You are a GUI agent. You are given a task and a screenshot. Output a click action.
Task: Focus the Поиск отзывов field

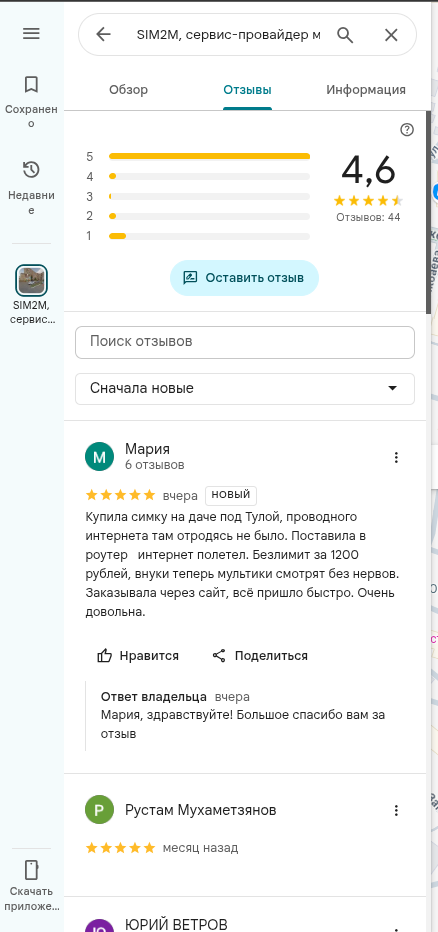[x=245, y=342]
